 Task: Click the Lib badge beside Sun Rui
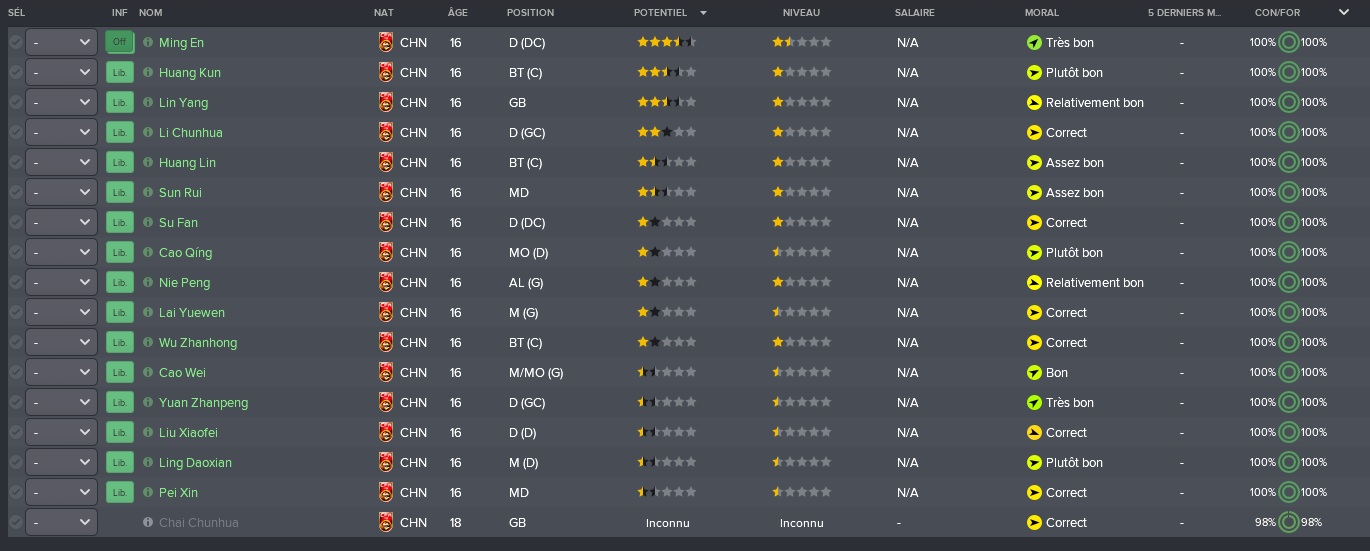(120, 192)
